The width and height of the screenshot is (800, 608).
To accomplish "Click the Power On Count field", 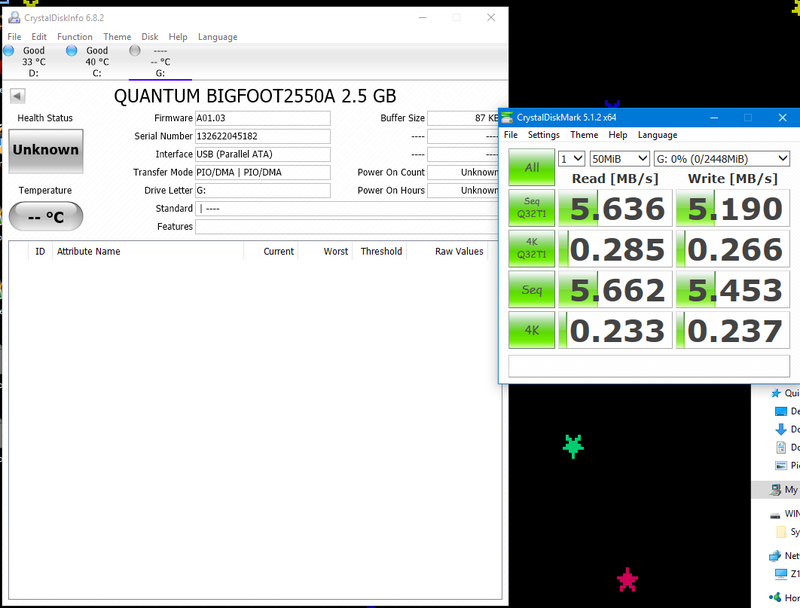I will point(463,172).
